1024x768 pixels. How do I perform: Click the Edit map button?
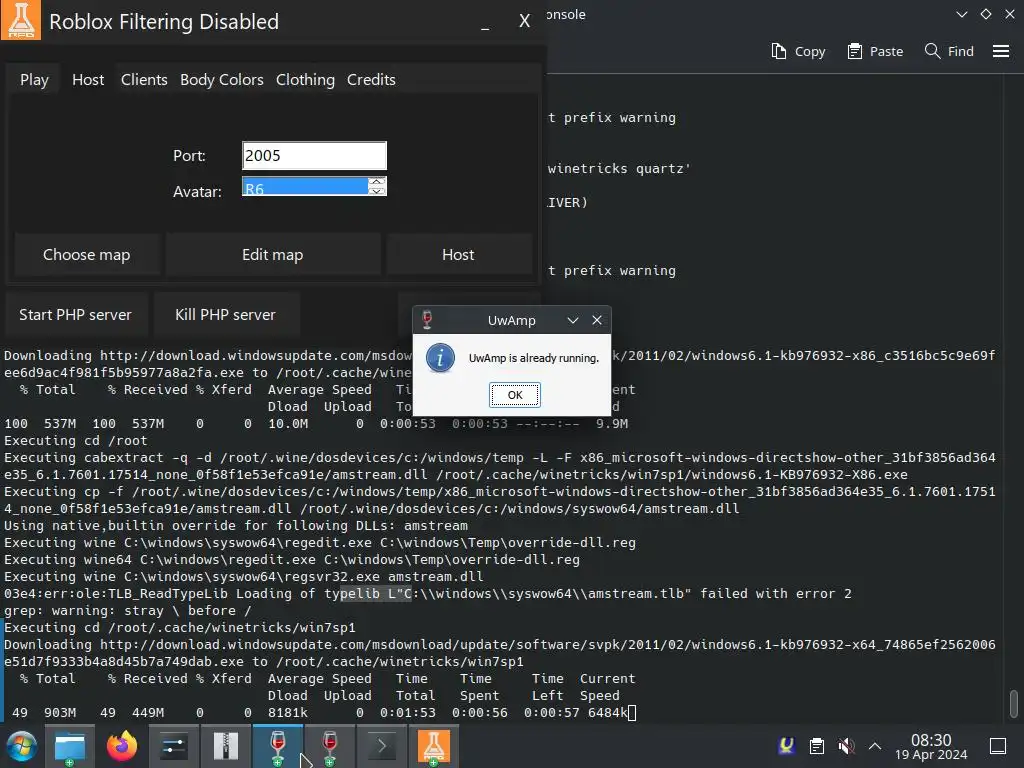272,255
